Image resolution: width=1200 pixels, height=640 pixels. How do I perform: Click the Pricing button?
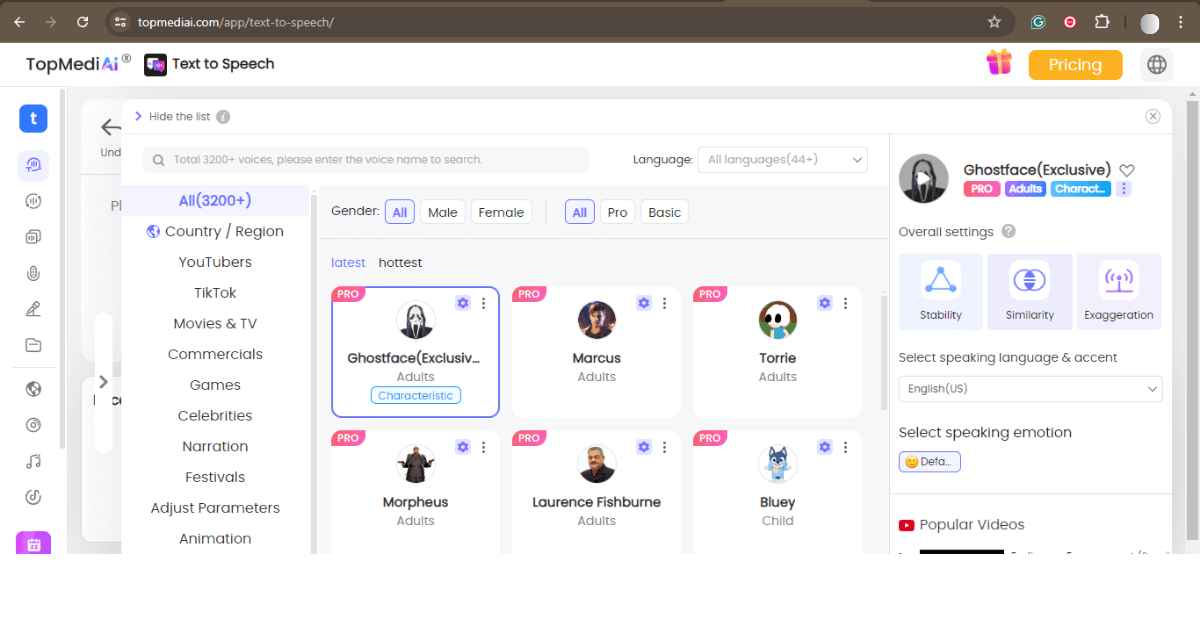1075,65
